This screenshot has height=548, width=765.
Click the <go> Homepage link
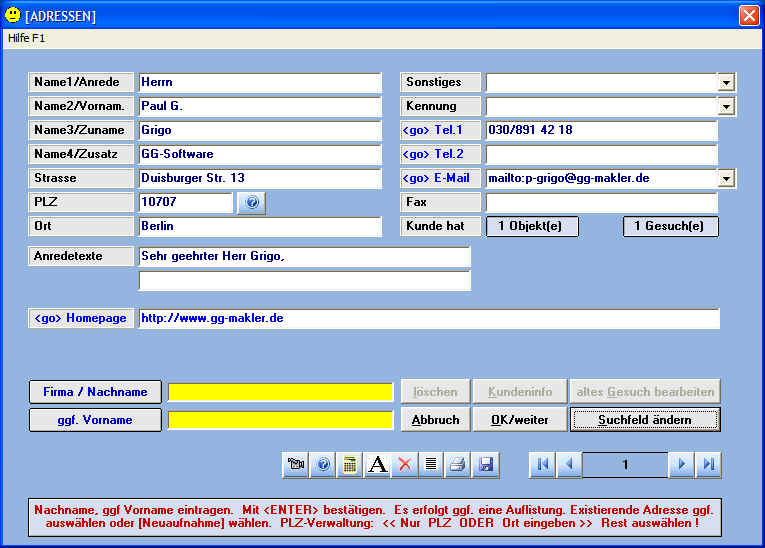tap(81, 318)
